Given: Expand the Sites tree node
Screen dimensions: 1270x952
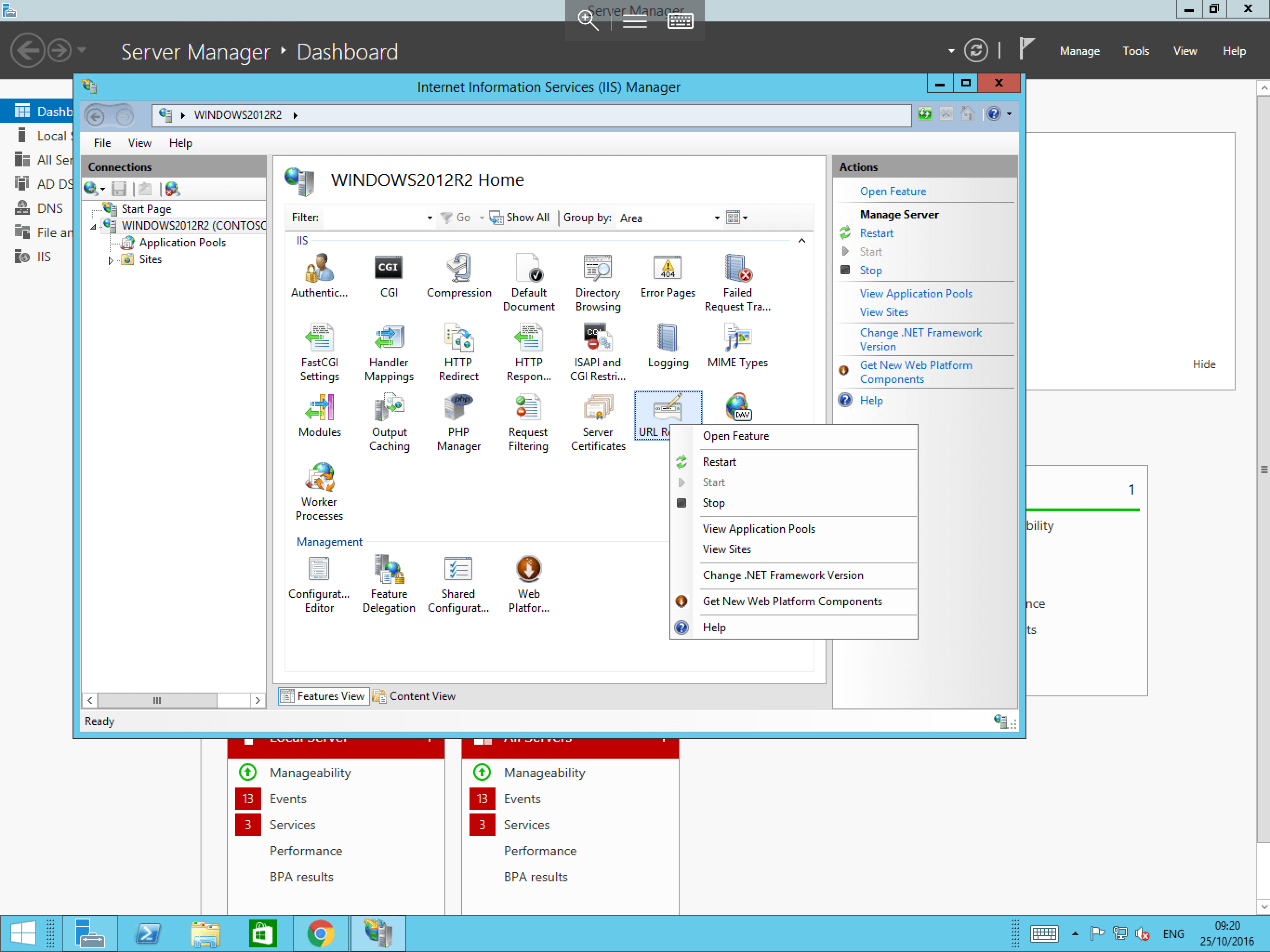Looking at the screenshot, I should coord(110,260).
